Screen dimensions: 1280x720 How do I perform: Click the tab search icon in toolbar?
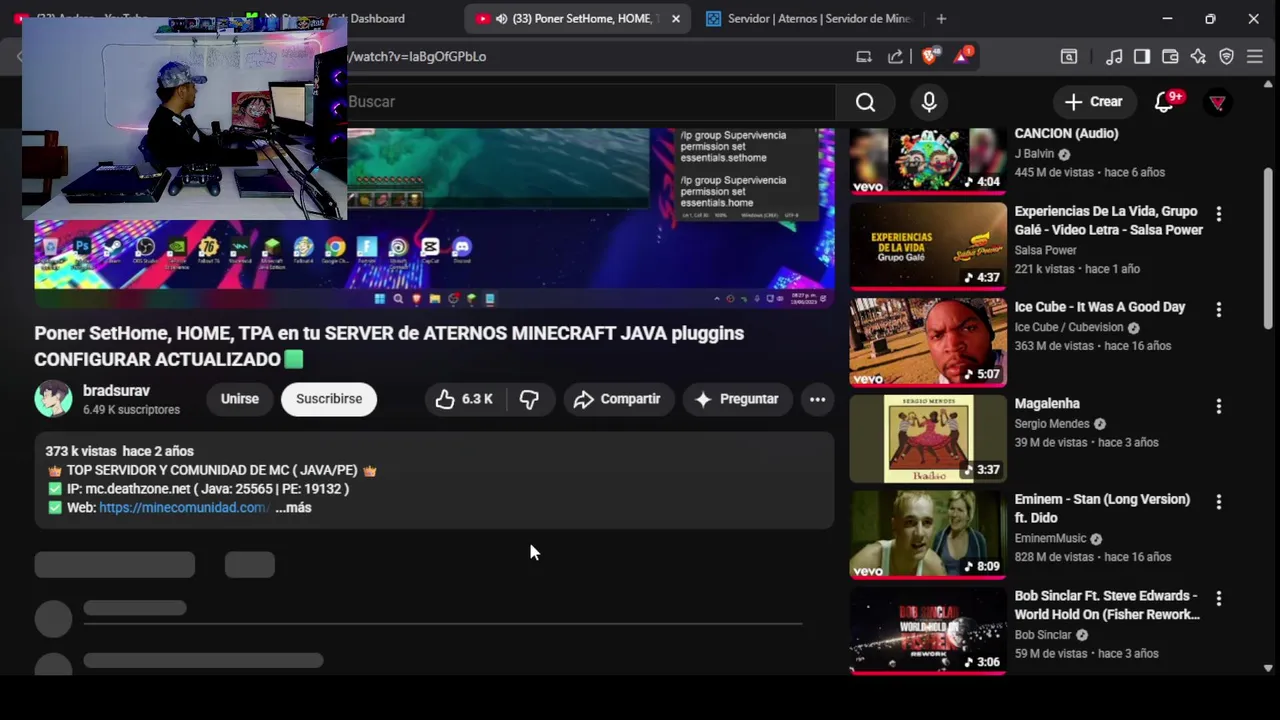[x=1069, y=57]
